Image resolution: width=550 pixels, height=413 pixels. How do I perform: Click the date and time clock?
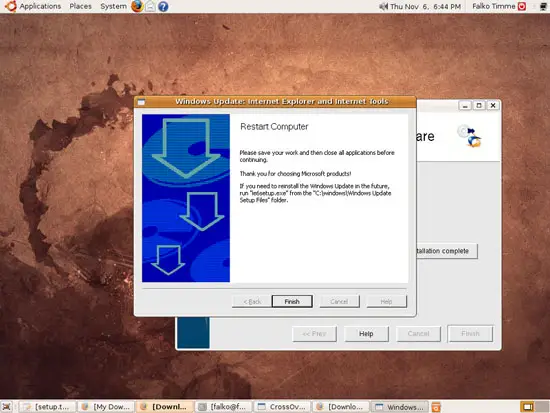(425, 6)
